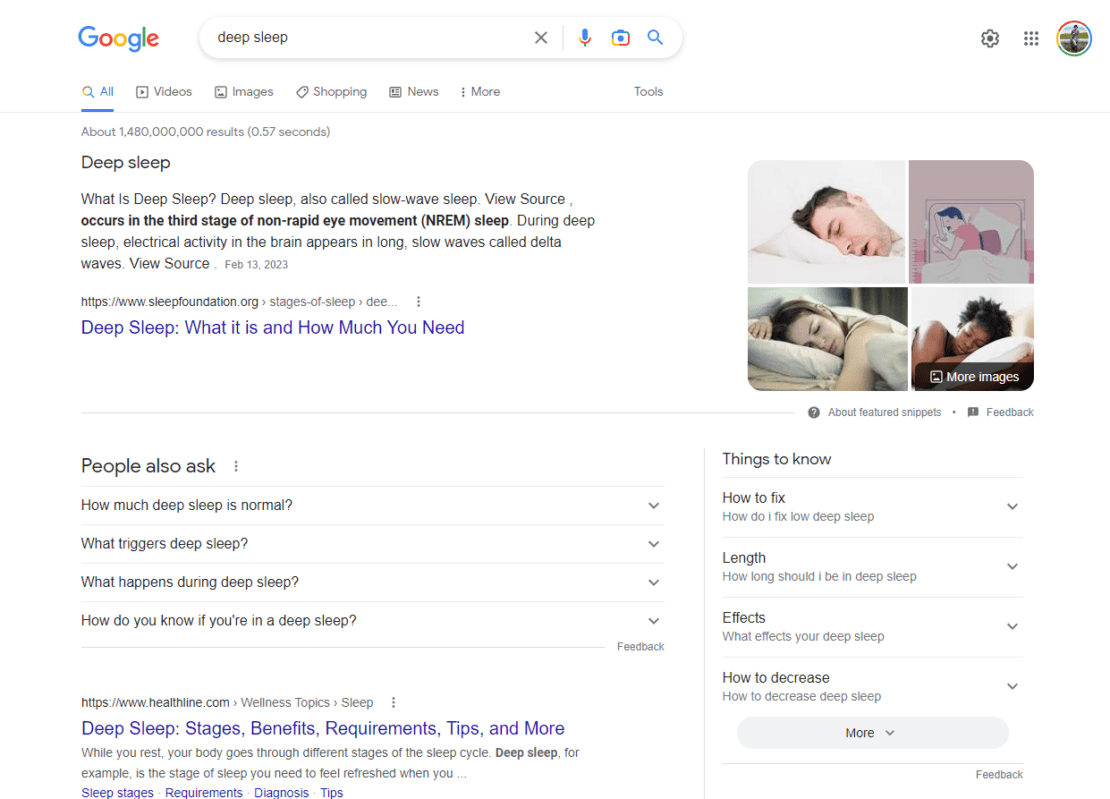Image resolution: width=1110 pixels, height=799 pixels.
Task: Open the 'Sleep stages' link under Healthline result
Action: tap(117, 791)
